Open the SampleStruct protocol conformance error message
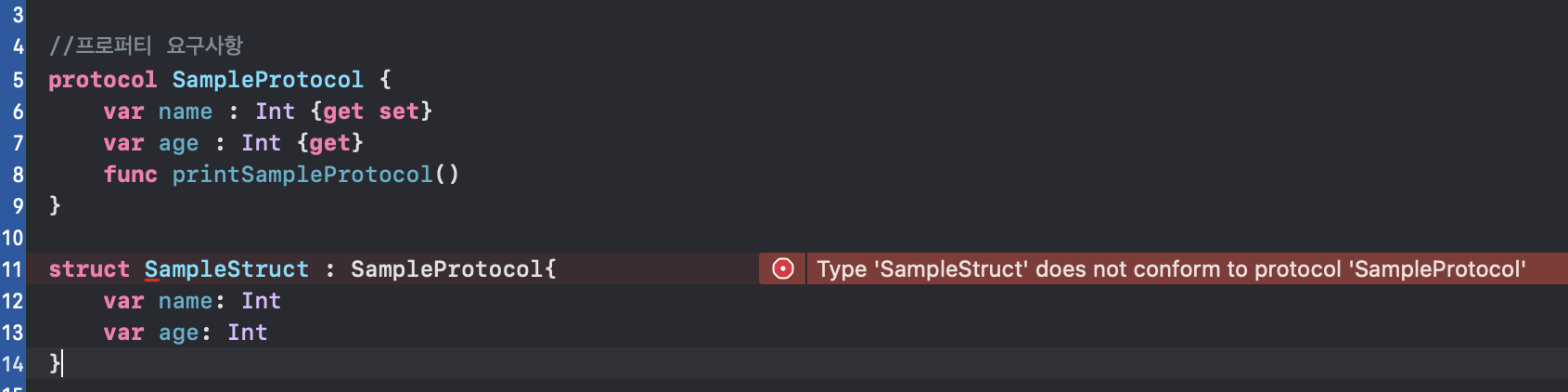 point(1171,269)
